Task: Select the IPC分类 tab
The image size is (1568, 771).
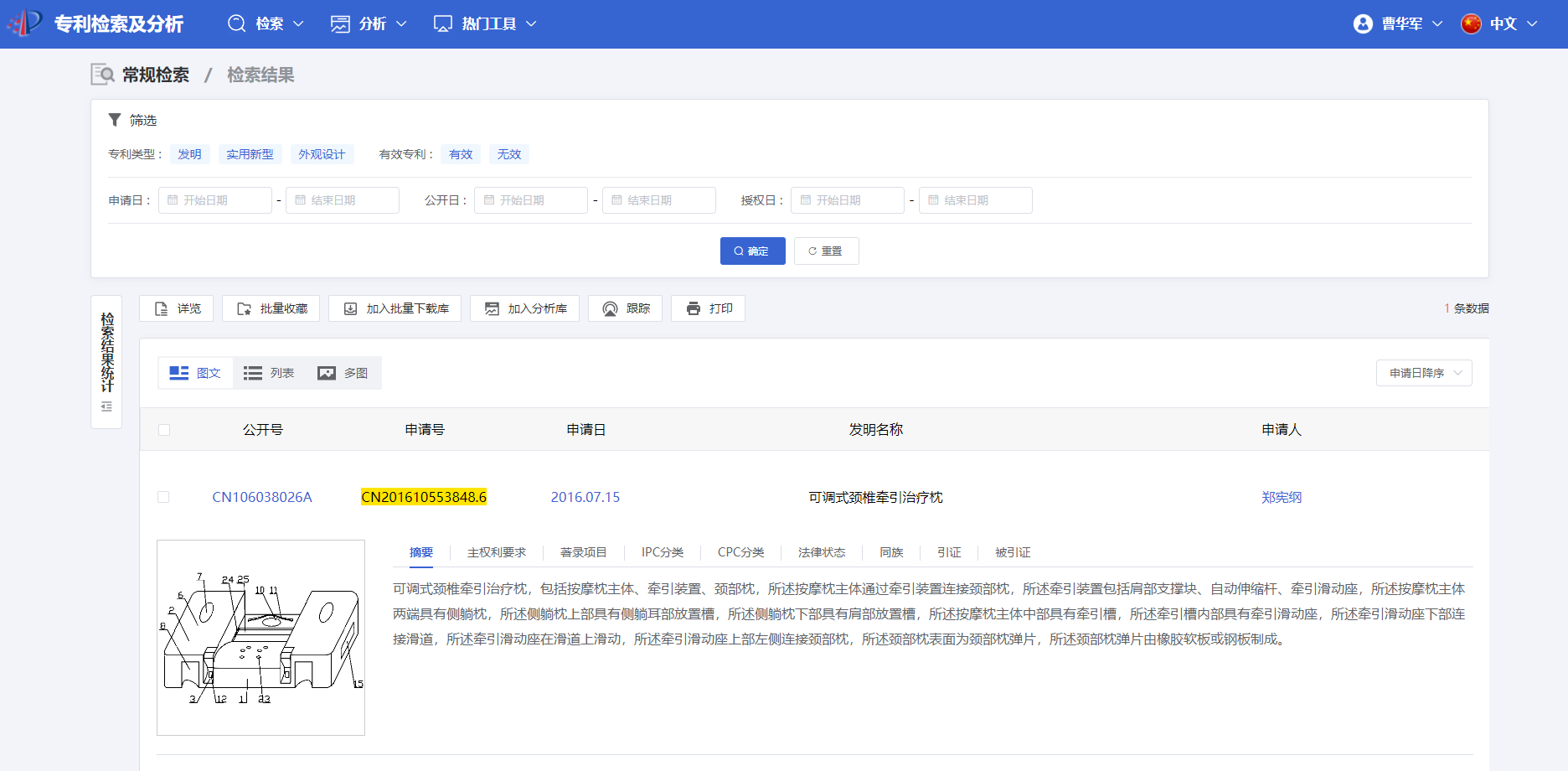Action: point(663,552)
